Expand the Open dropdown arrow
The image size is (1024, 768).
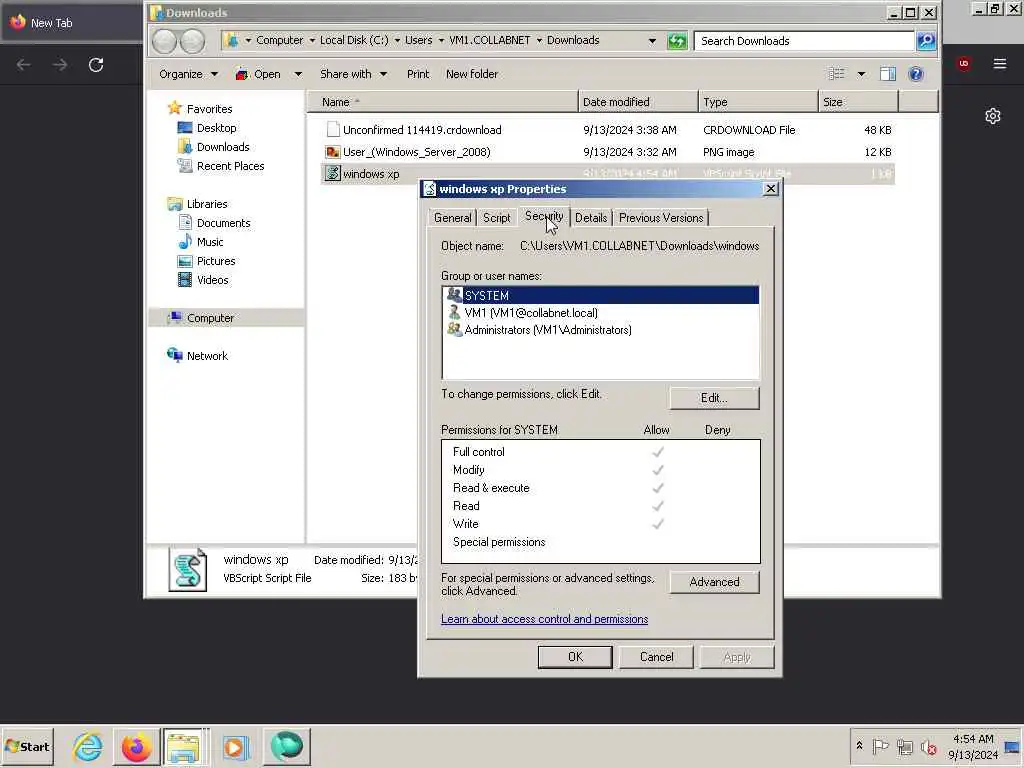298,74
